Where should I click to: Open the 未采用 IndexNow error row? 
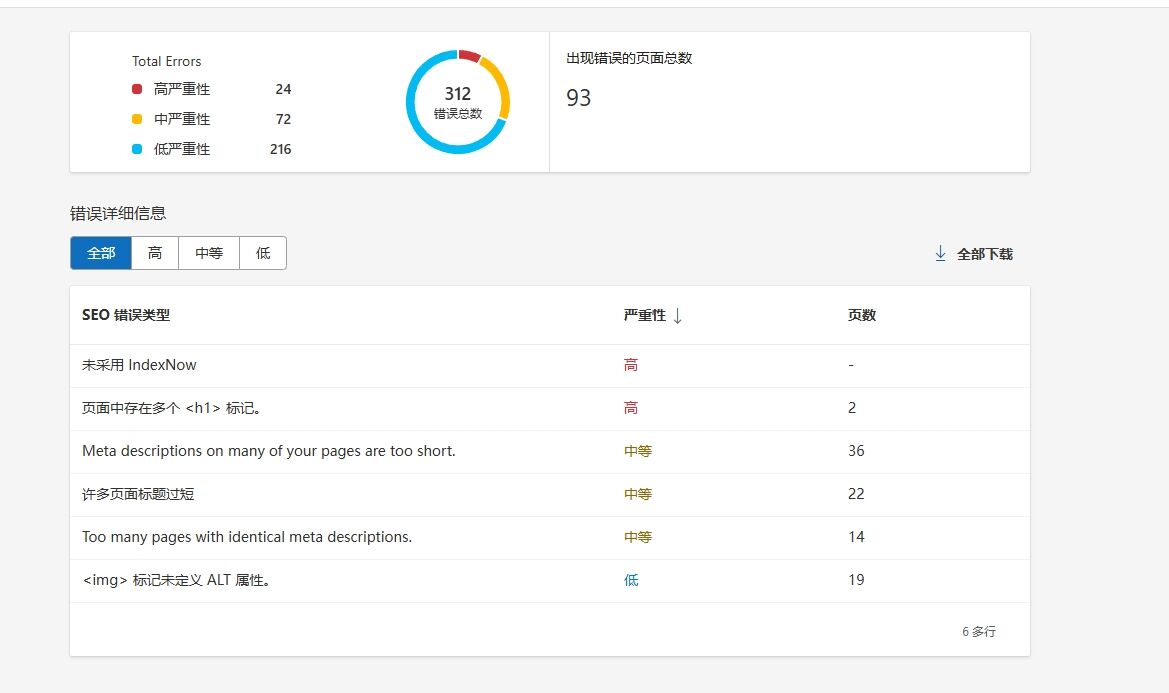coord(139,365)
